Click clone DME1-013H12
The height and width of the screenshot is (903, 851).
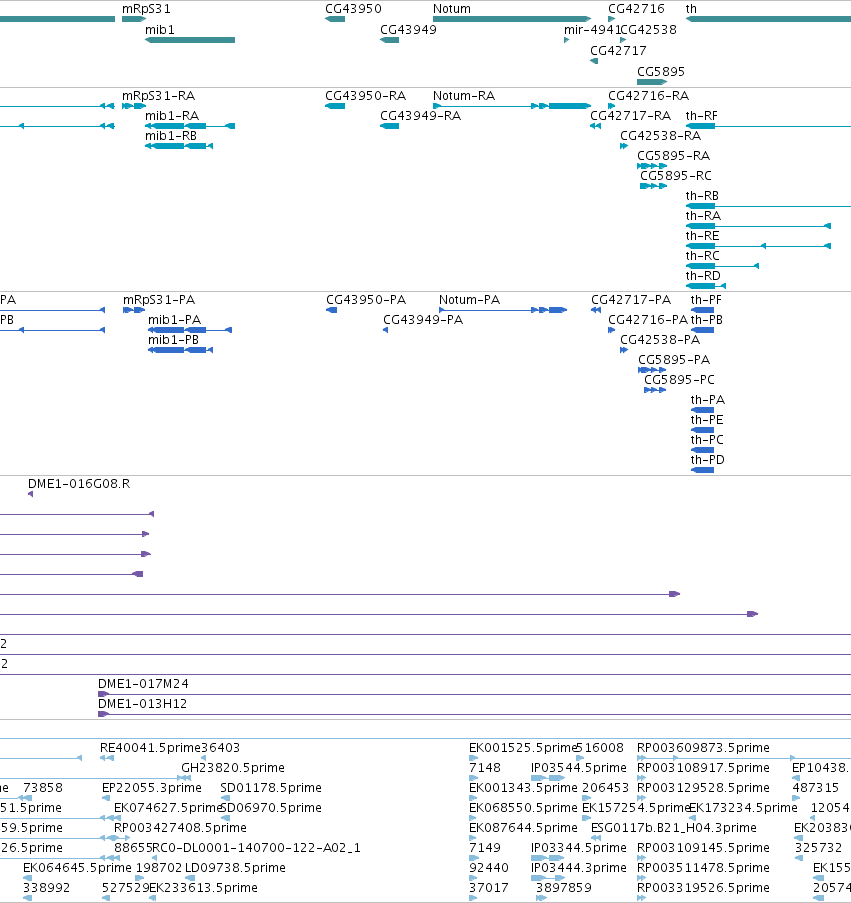tap(474, 714)
